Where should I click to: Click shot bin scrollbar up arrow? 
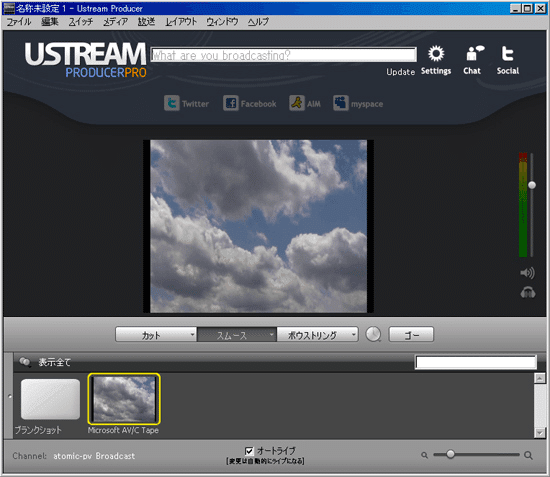pyautogui.click(x=539, y=378)
